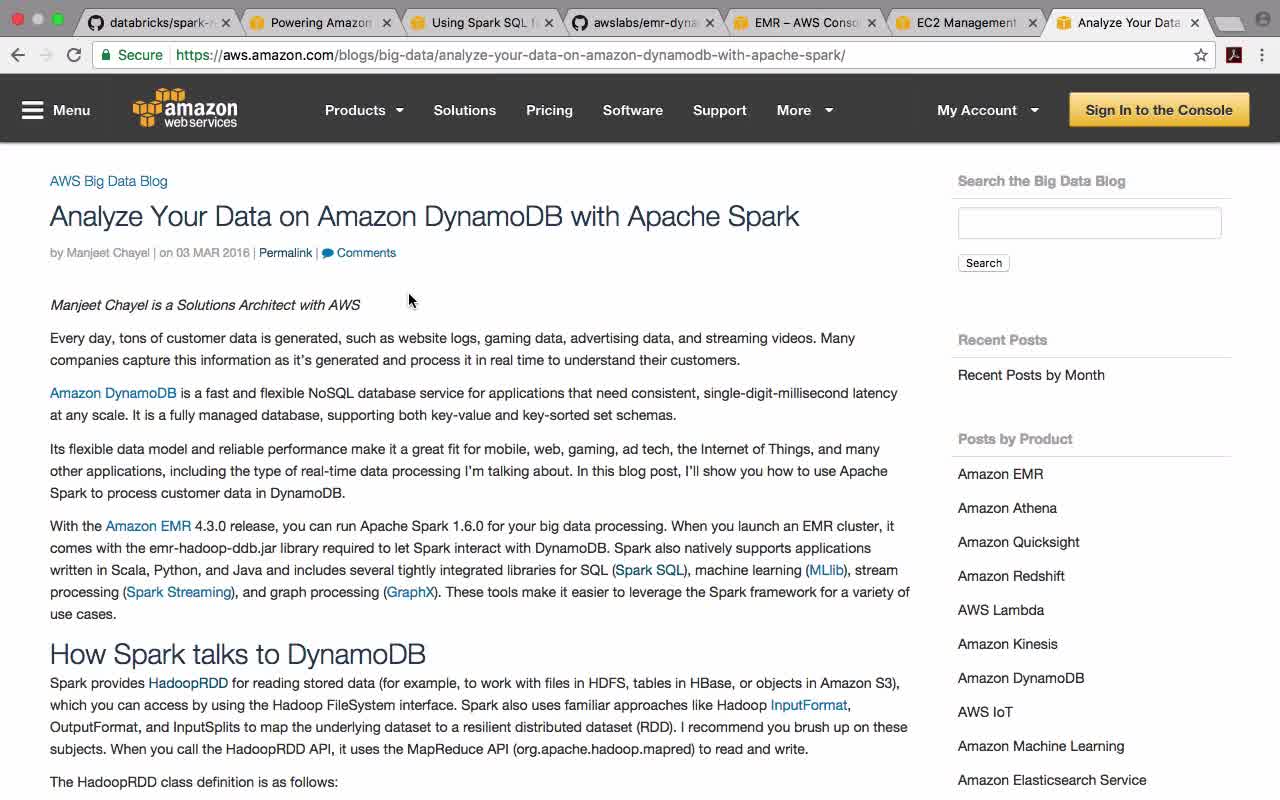Screen dimensions: 1280x800
Task: Open the MLlib link
Action: coord(827,570)
